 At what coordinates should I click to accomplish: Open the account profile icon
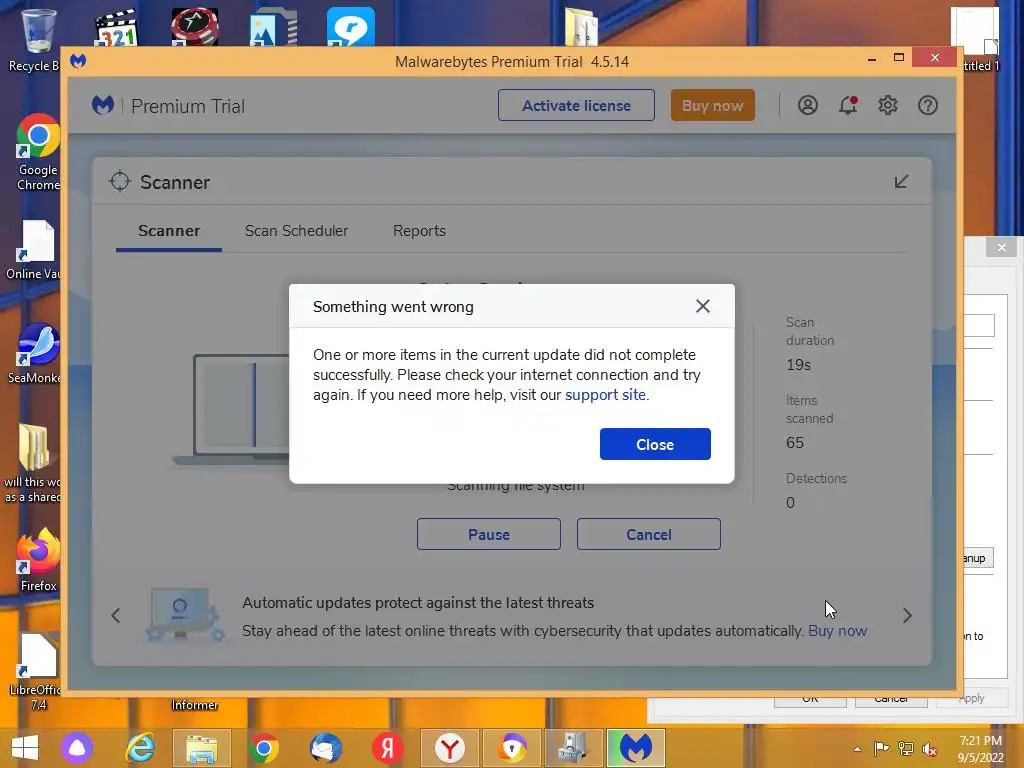808,105
